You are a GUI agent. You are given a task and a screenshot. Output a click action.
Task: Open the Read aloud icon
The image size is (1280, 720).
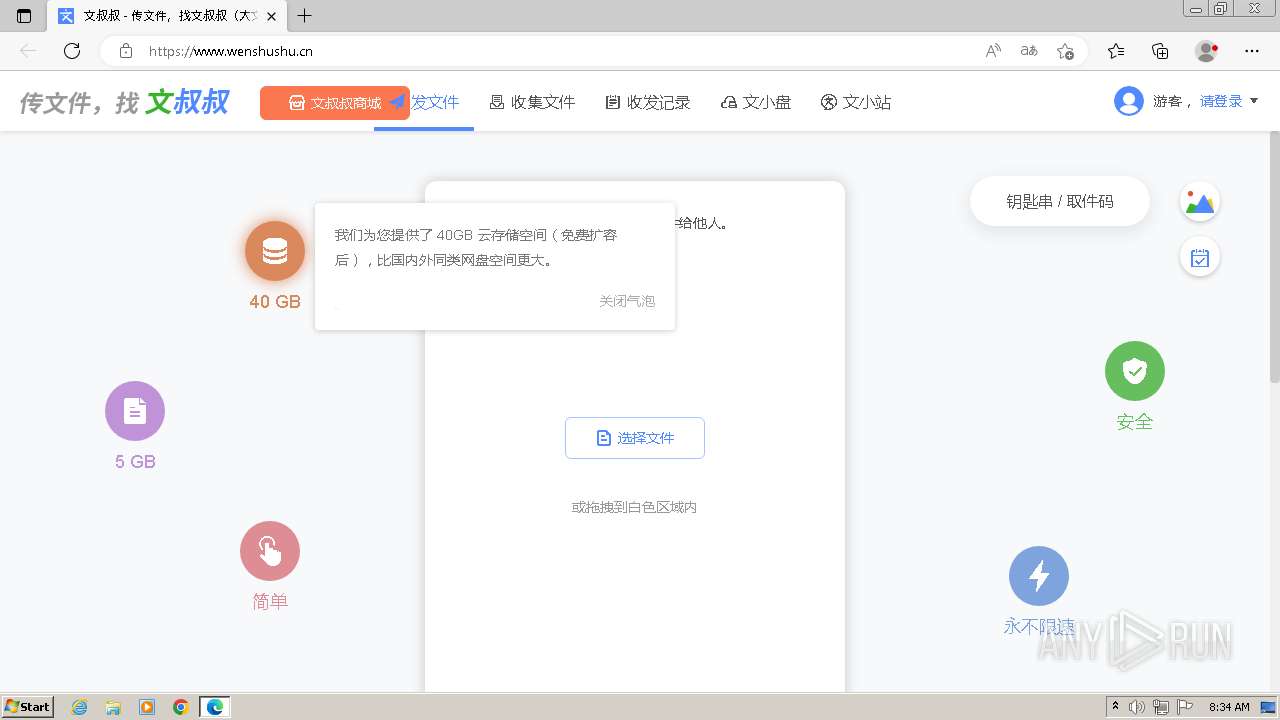(x=993, y=51)
